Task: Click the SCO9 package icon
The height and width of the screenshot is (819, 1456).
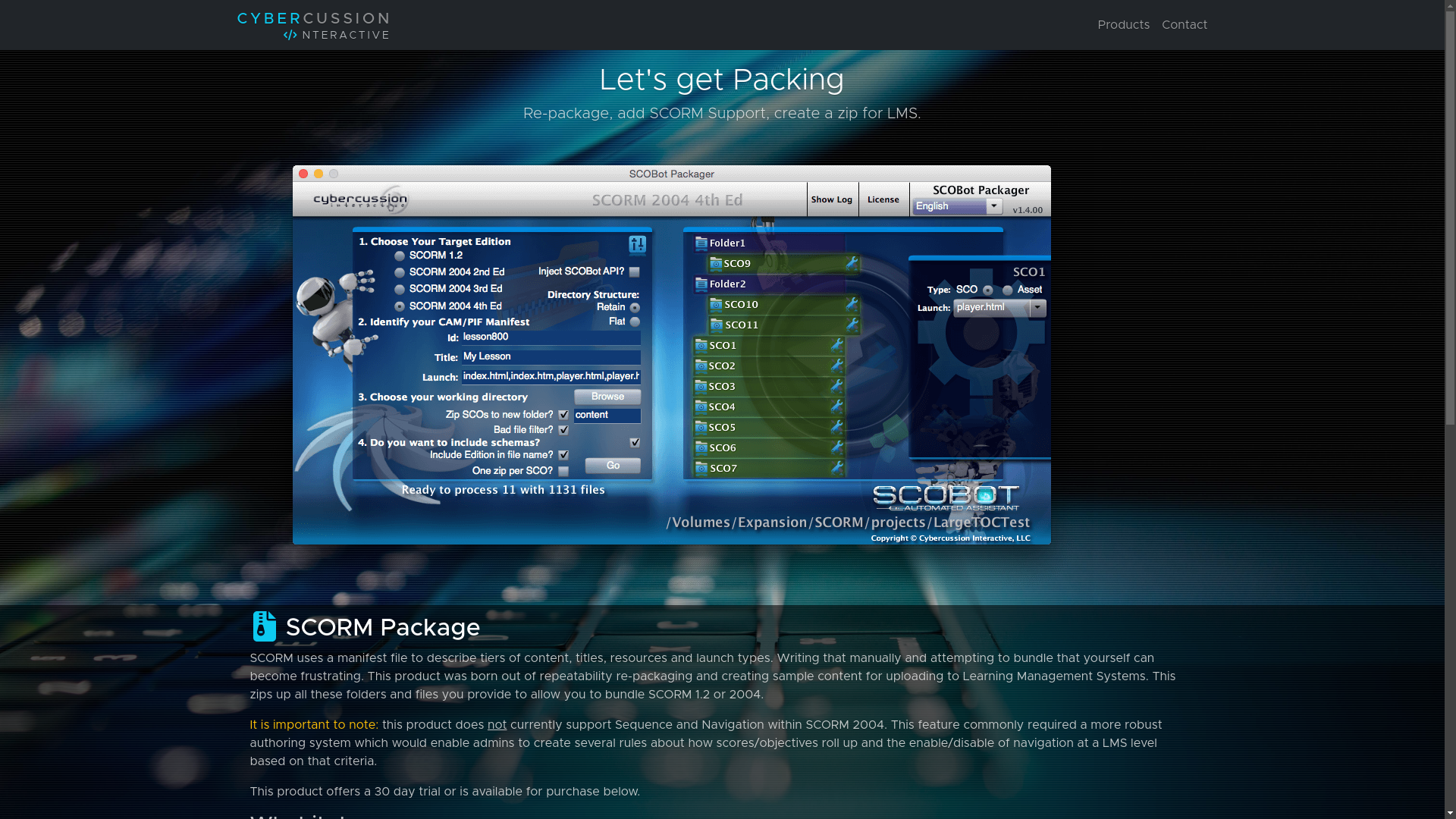Action: tap(716, 264)
